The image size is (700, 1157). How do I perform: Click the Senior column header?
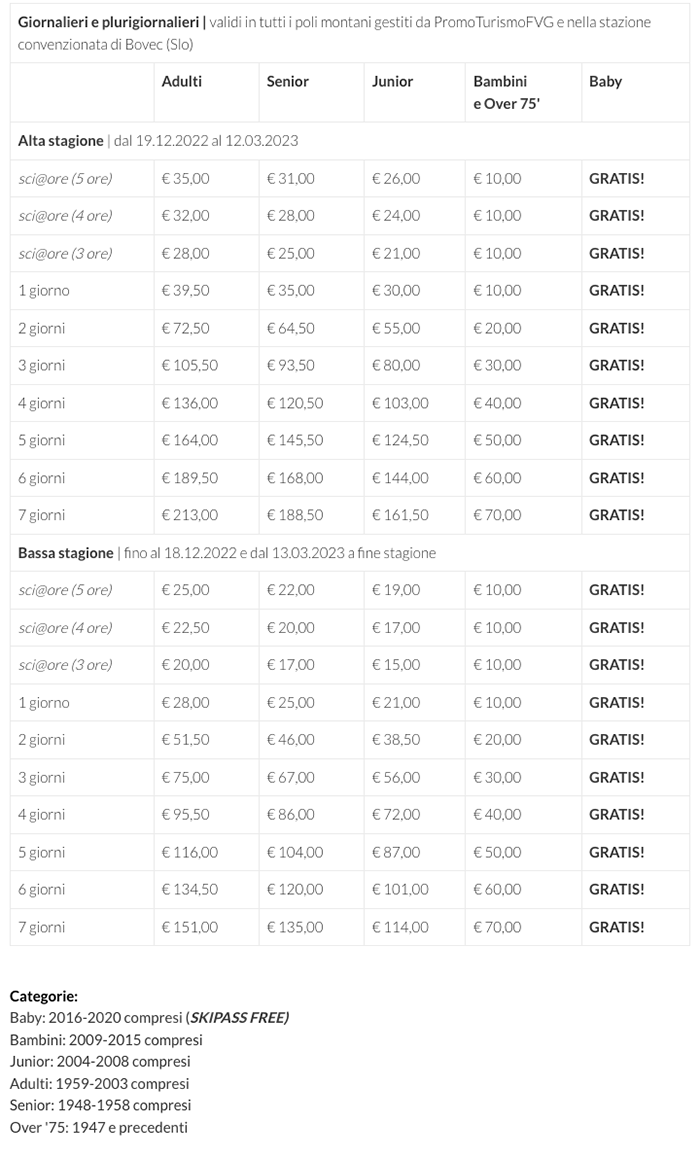tap(287, 81)
